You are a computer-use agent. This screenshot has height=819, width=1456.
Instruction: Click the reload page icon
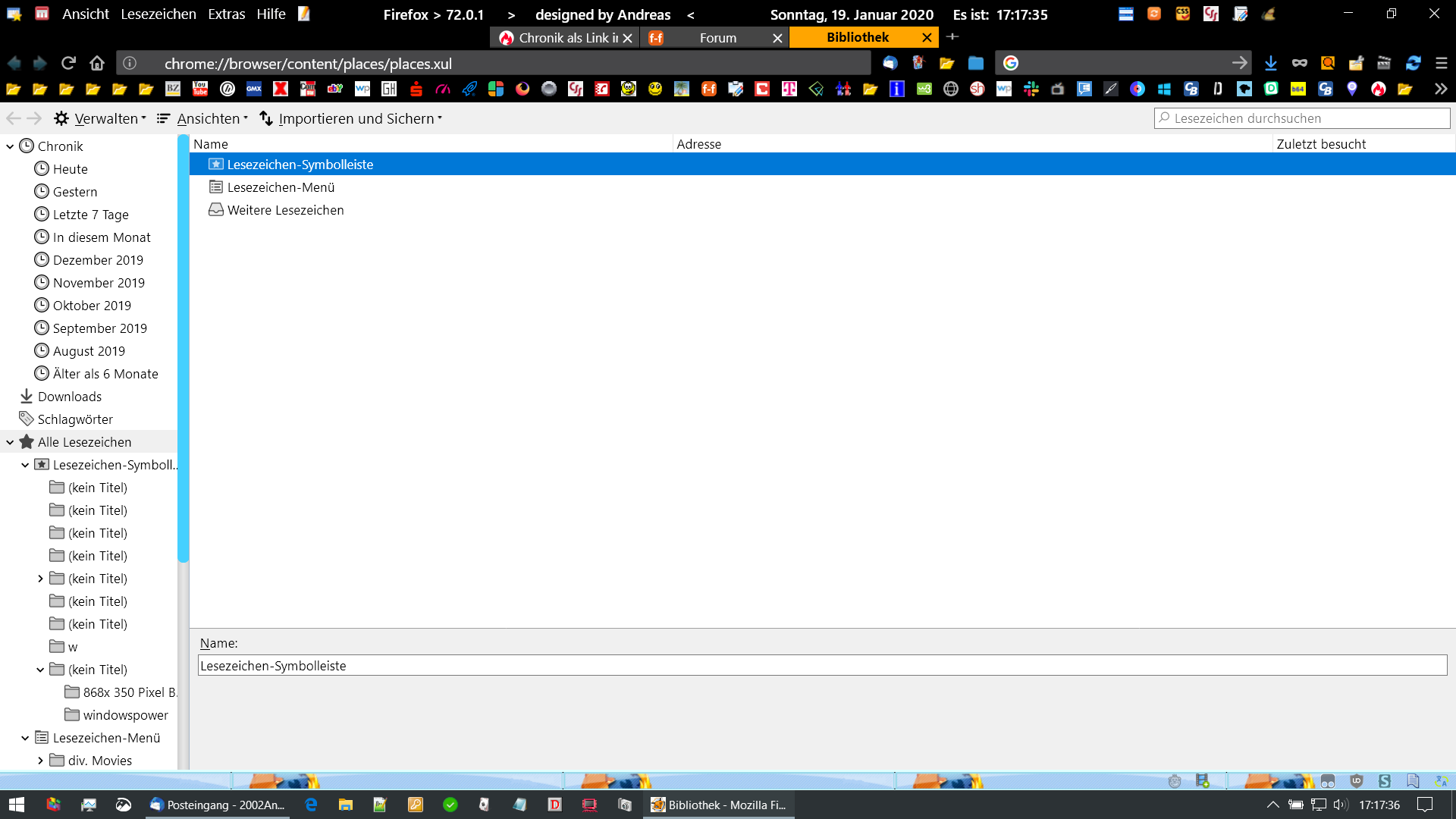point(68,63)
